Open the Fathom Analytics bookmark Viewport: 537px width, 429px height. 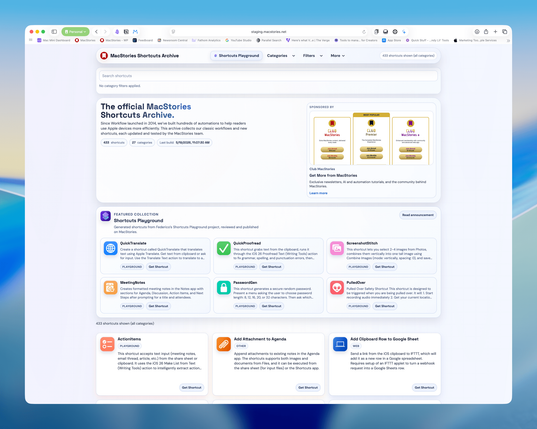206,40
